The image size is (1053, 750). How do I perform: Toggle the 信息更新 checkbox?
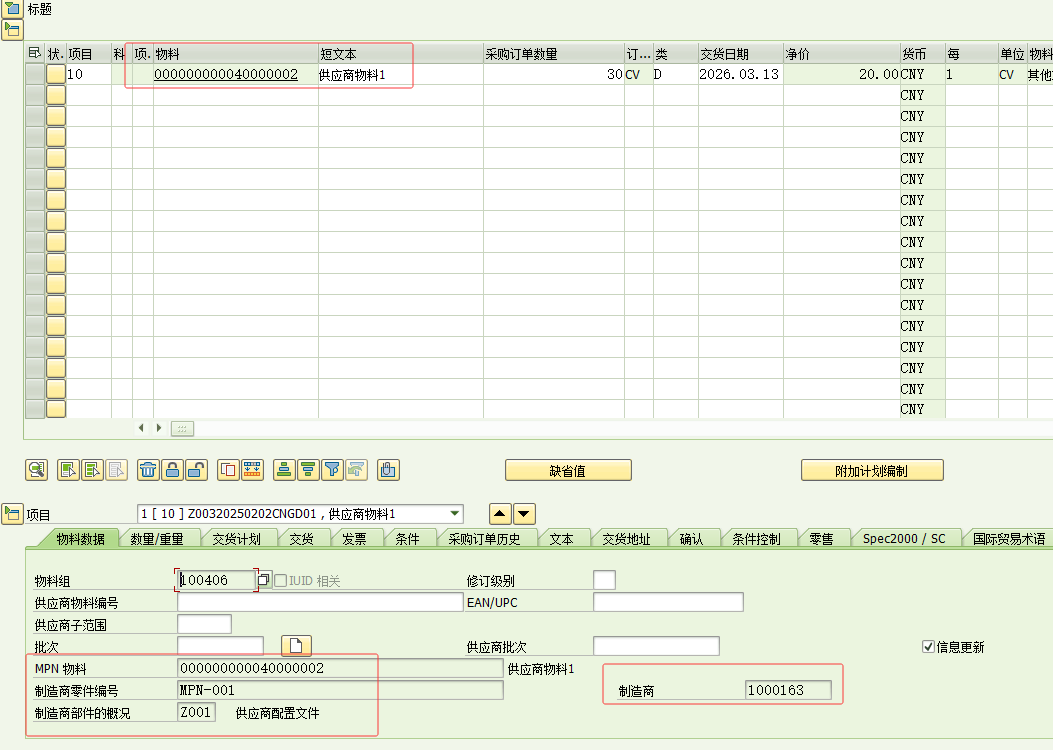(x=928, y=647)
